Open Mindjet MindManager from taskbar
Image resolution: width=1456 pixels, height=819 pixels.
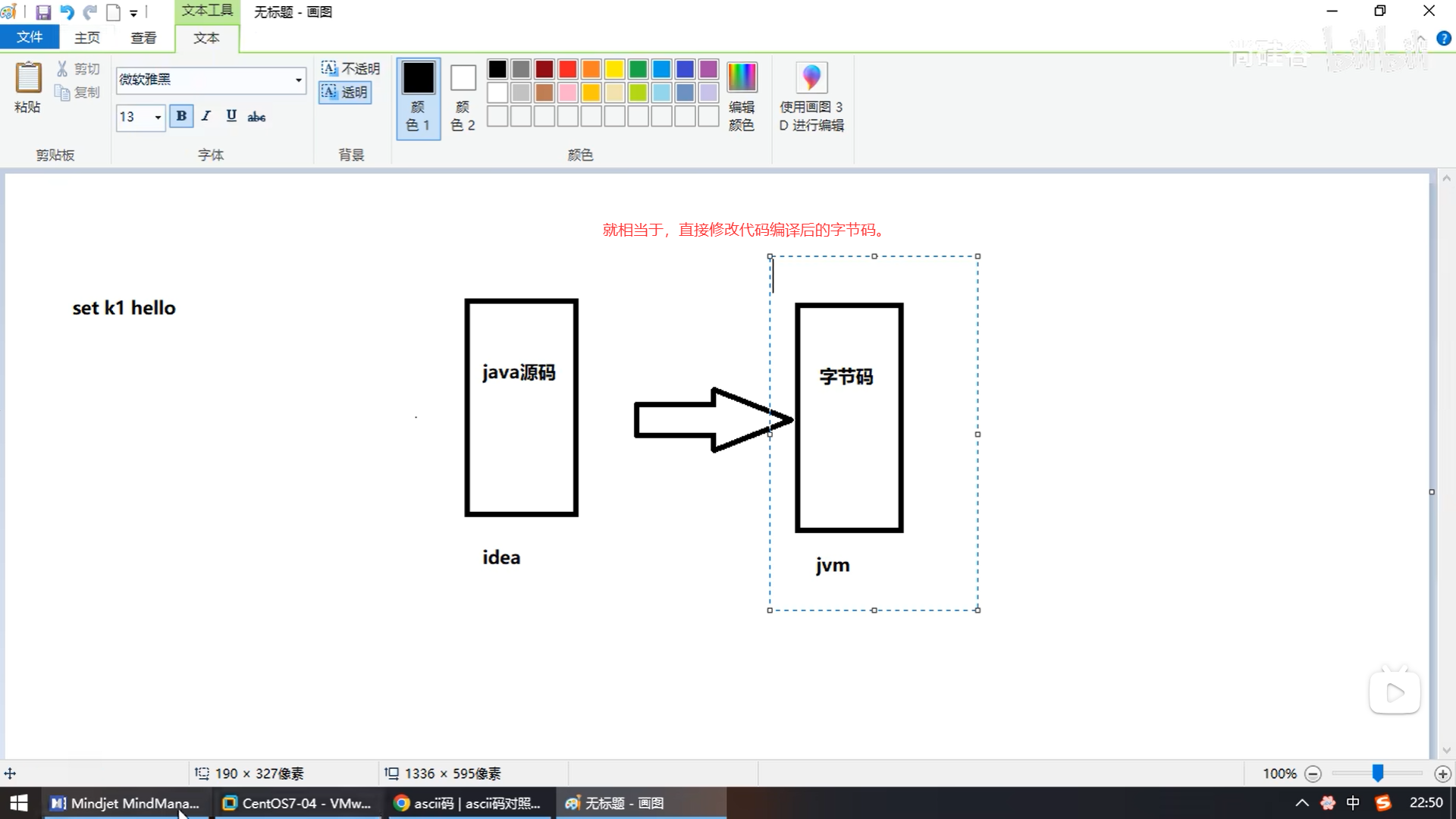(125, 803)
